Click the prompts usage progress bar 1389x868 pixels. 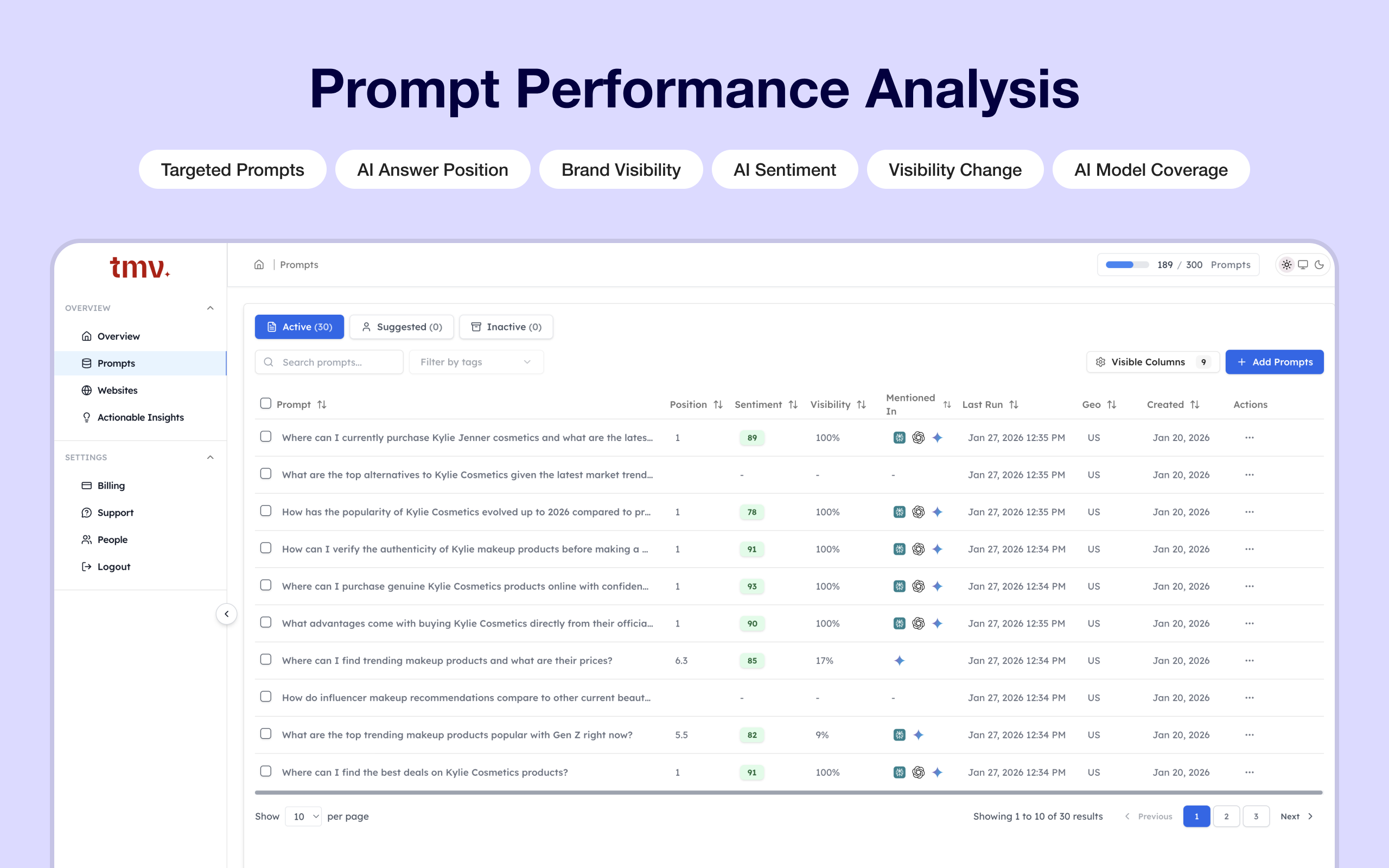(1127, 265)
